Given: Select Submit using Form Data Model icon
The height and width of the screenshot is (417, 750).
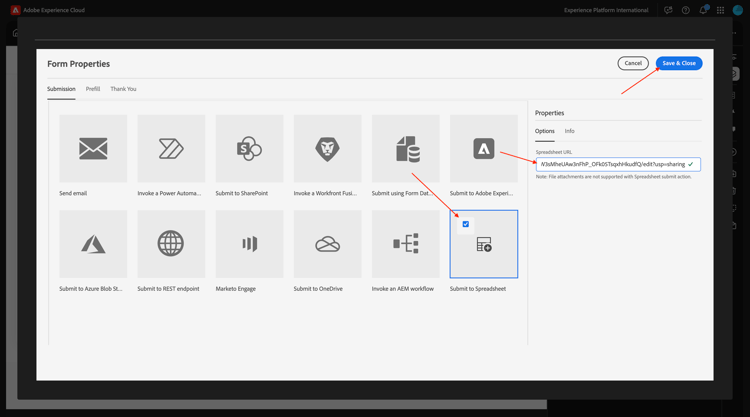Looking at the screenshot, I should [406, 148].
